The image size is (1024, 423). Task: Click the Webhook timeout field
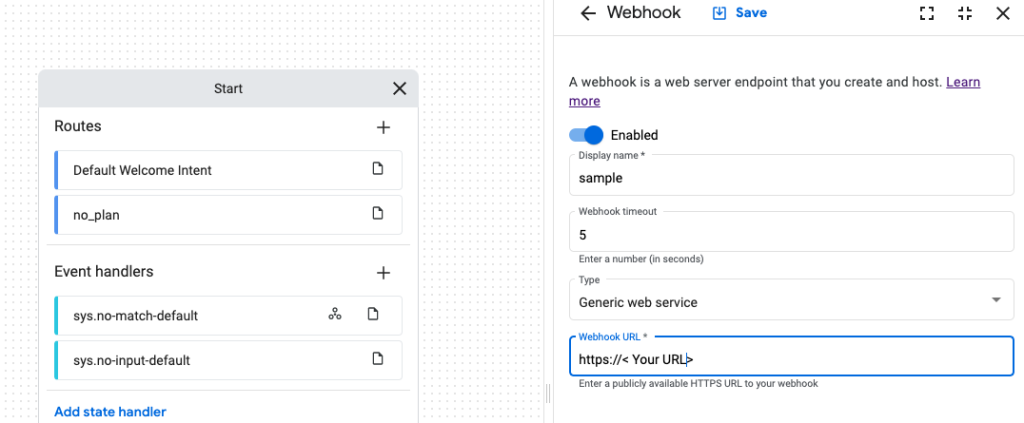(790, 234)
